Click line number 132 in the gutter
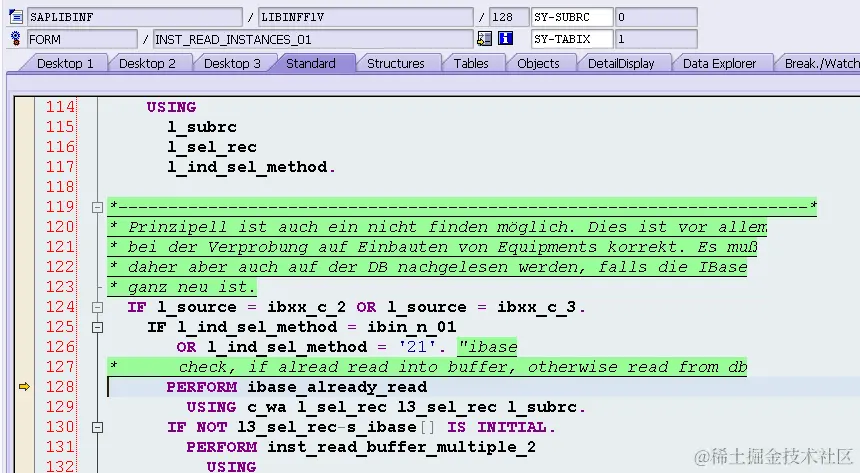Screen dimensions: 860x473 (x=60, y=466)
